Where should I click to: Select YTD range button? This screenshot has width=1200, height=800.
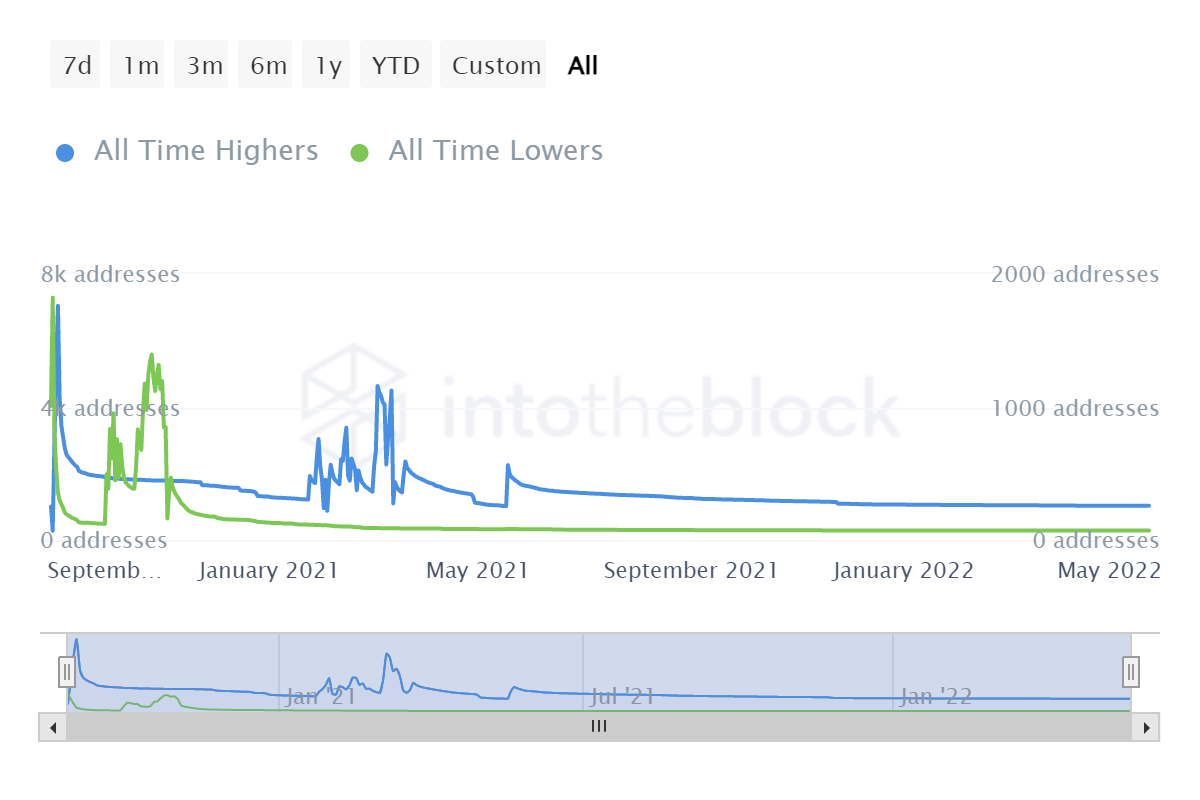click(396, 66)
